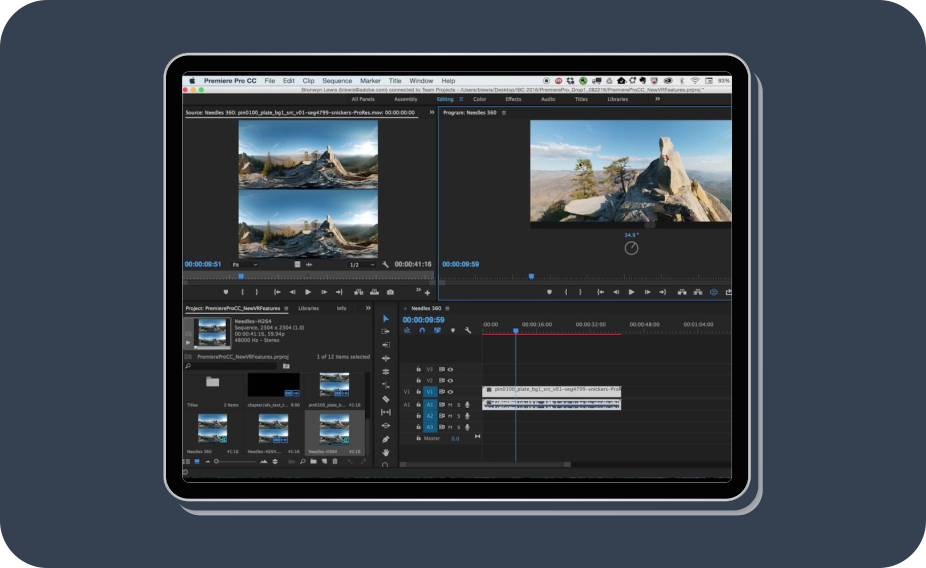Click the Project panel thumbnail zoom slider
The image size is (926, 568).
[x=217, y=462]
